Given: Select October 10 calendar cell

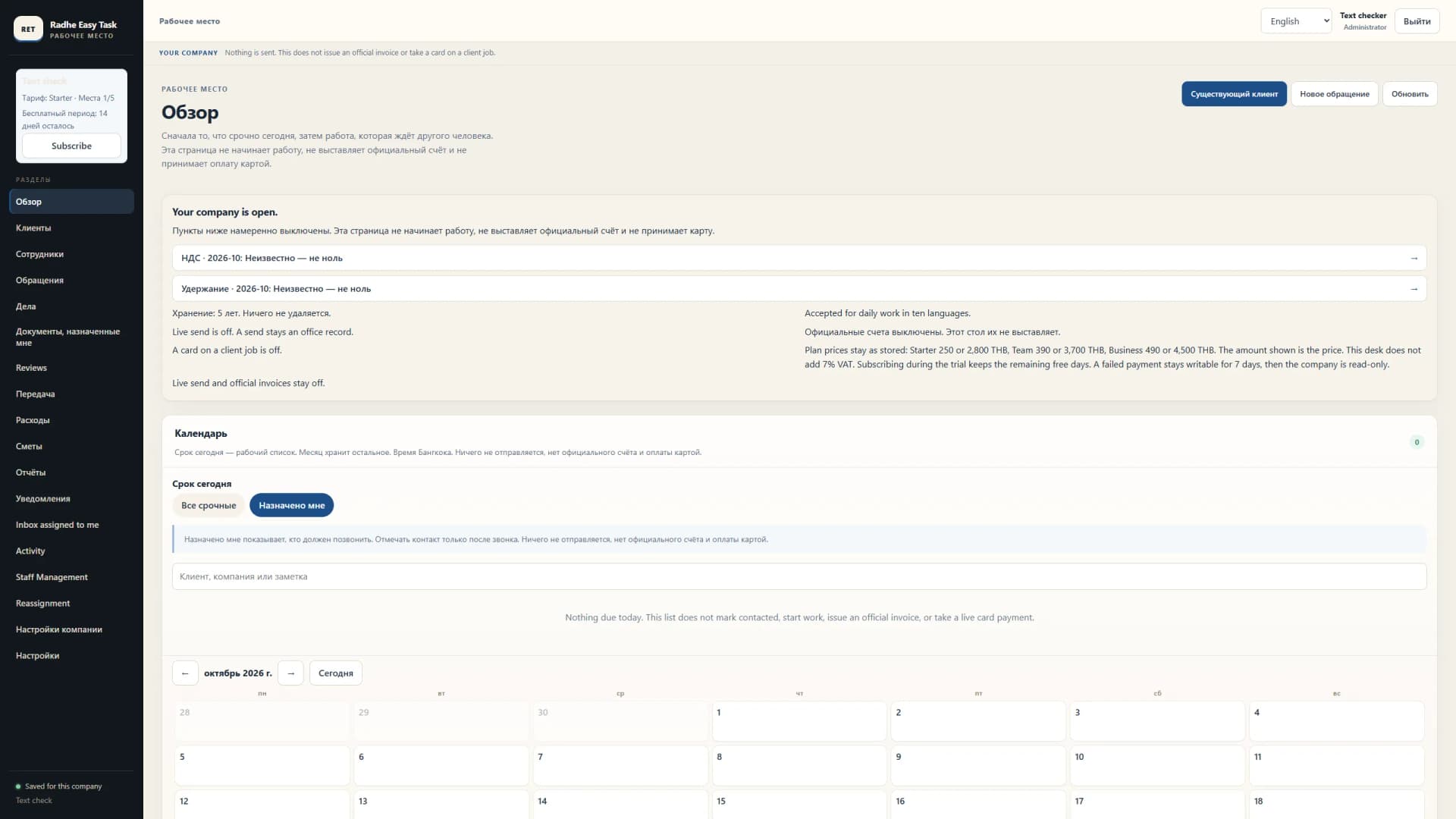Looking at the screenshot, I should coord(1157,766).
